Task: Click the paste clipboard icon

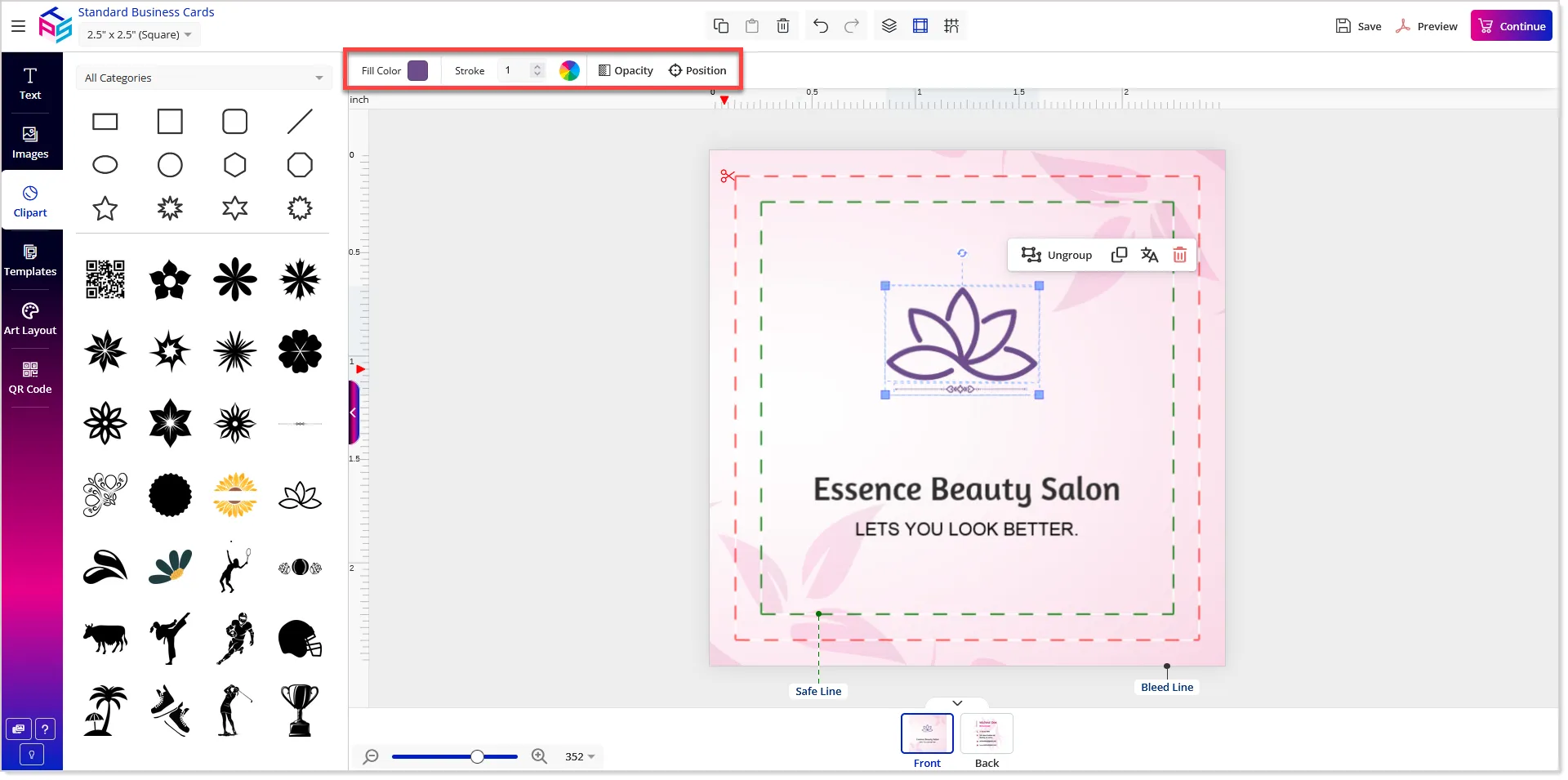Action: (x=752, y=26)
